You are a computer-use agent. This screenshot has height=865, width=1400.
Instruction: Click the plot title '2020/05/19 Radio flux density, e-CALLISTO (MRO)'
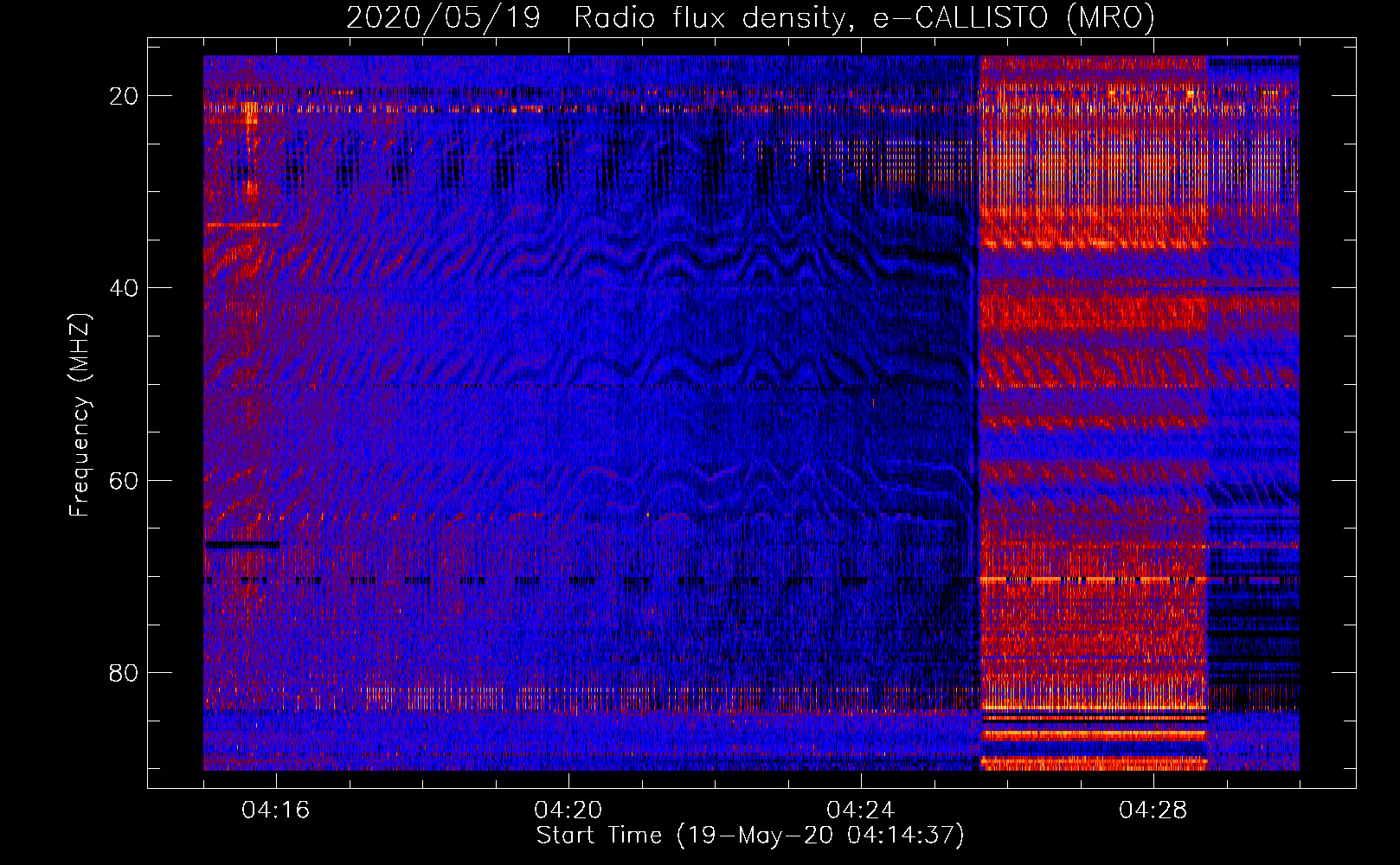pos(750,18)
